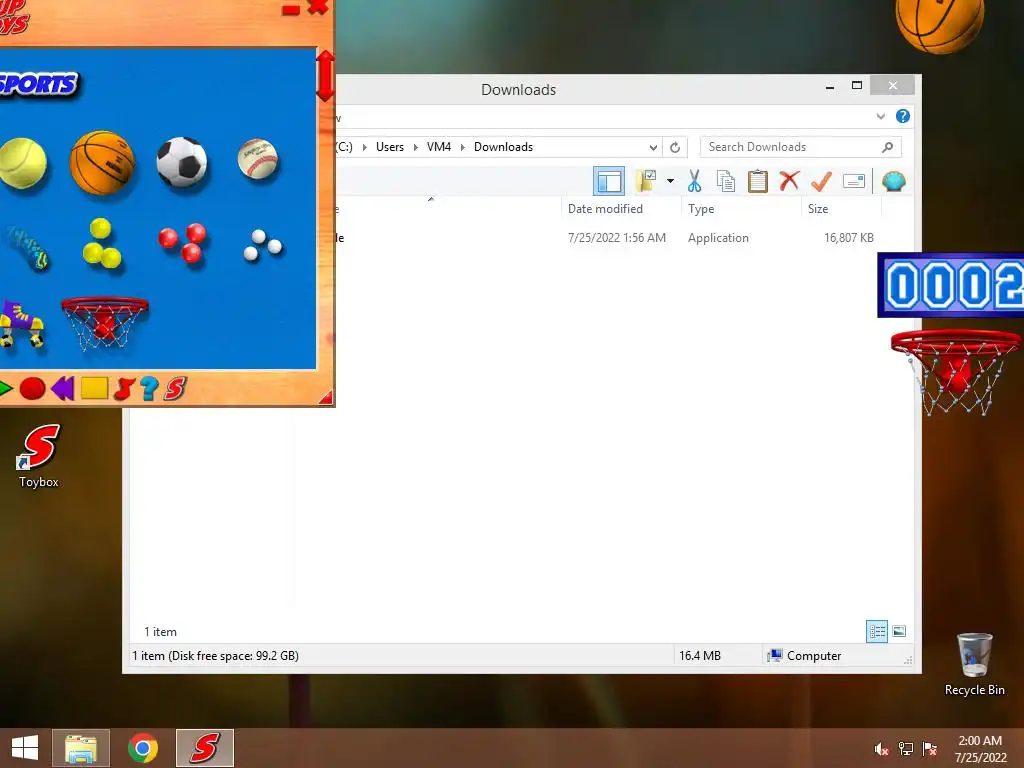Click the basketball hoop on desktop
This screenshot has width=1024, height=768.
click(x=956, y=371)
